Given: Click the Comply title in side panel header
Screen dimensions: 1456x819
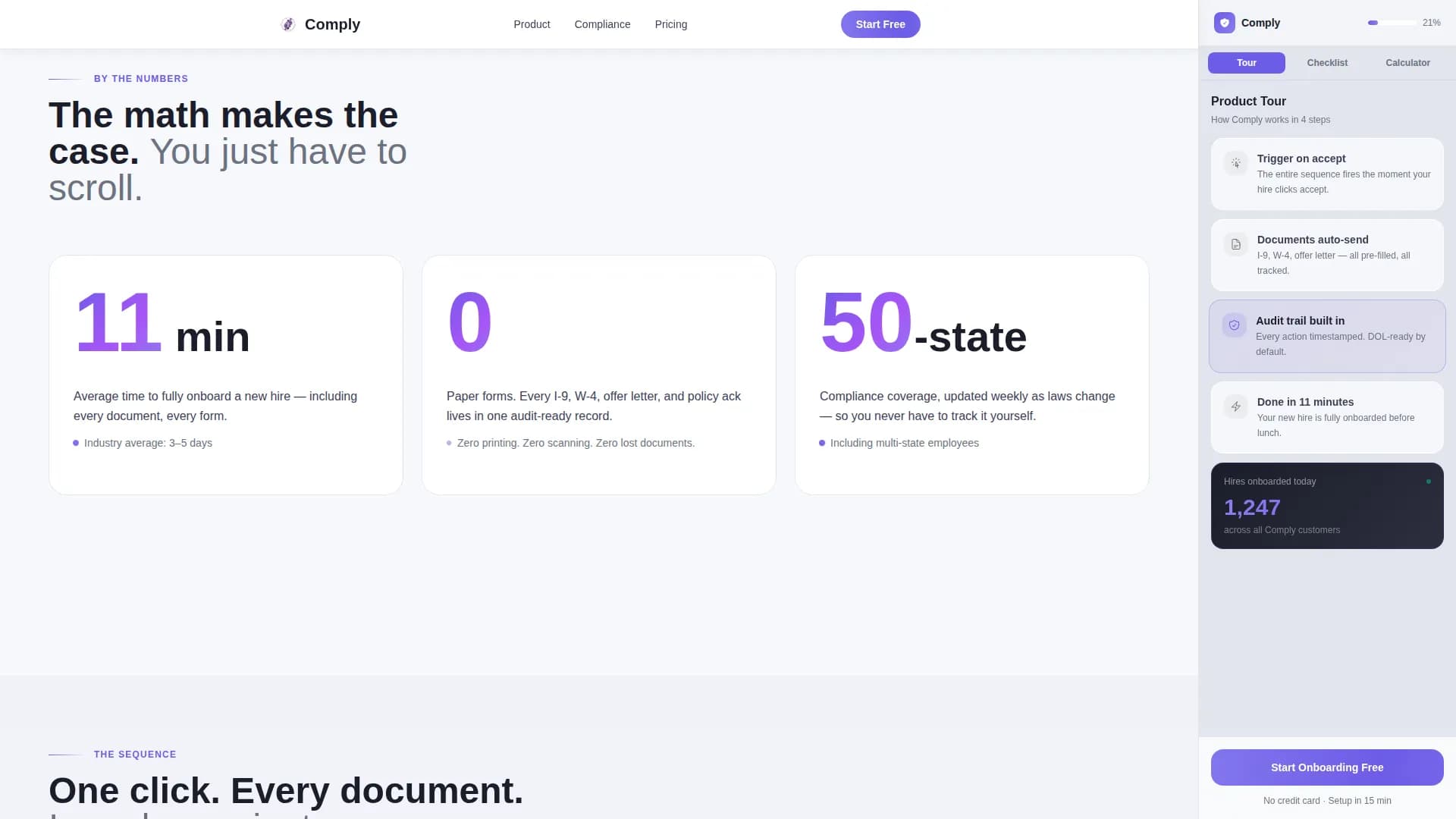Looking at the screenshot, I should tap(1260, 23).
